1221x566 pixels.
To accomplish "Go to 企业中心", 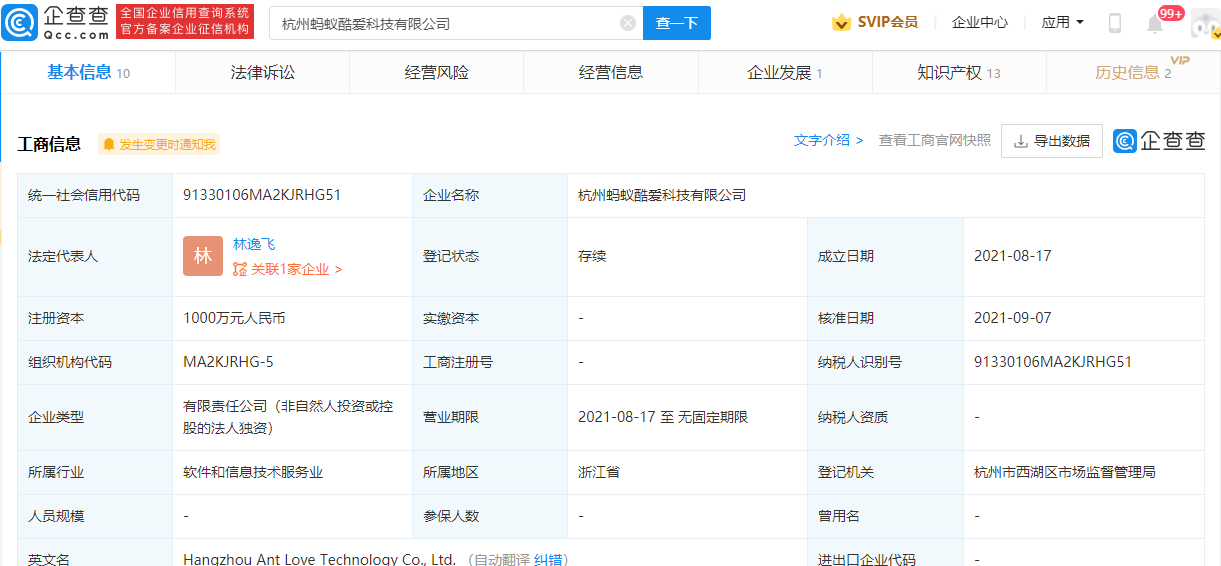I will point(980,22).
